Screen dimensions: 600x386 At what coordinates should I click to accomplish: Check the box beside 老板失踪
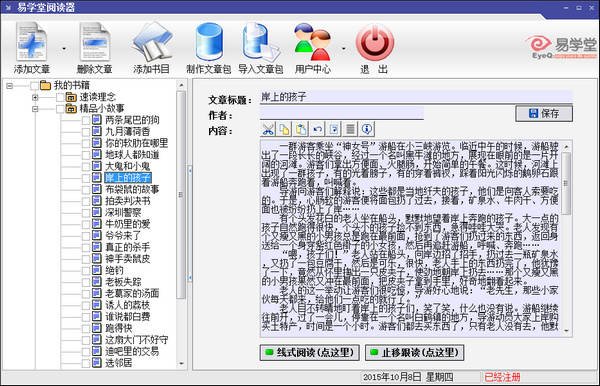(x=86, y=282)
